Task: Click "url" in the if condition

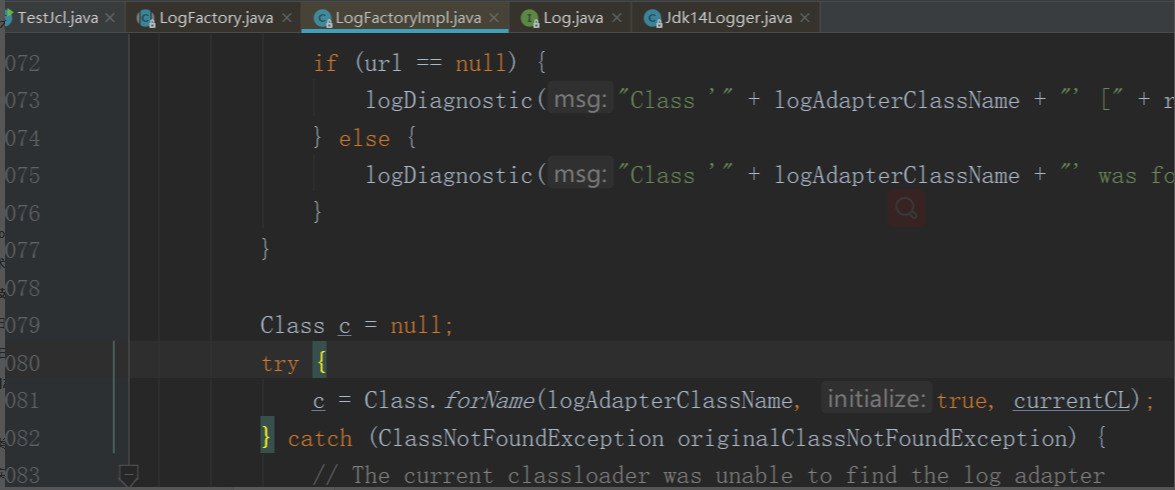Action: tap(384, 63)
